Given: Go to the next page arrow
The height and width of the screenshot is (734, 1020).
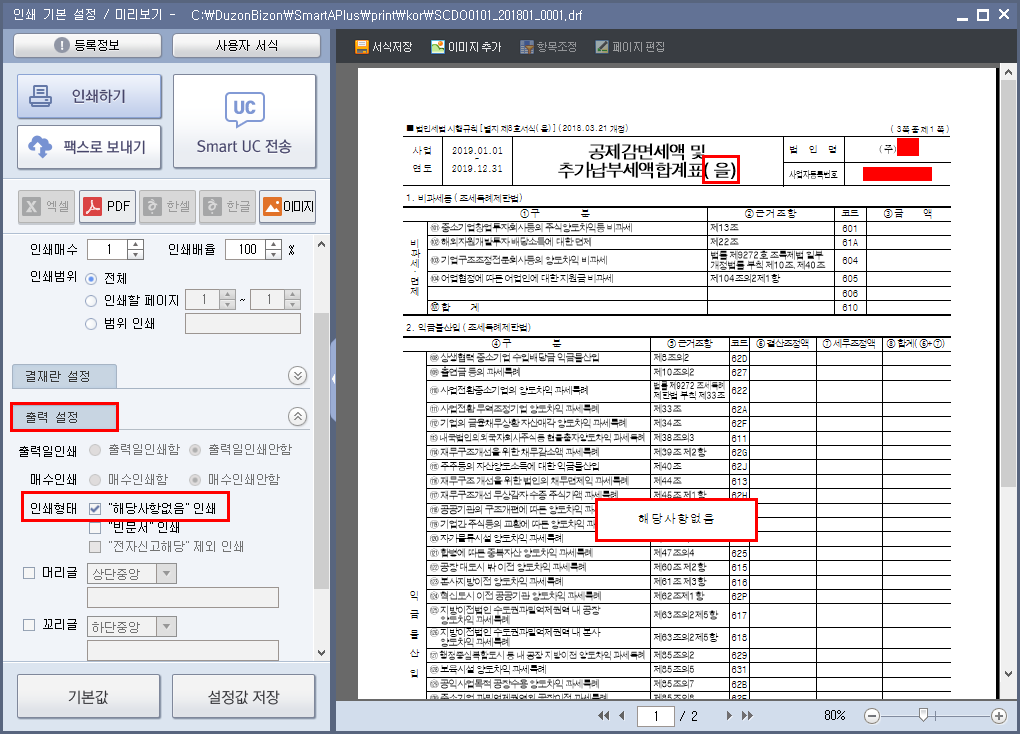Looking at the screenshot, I should point(729,716).
